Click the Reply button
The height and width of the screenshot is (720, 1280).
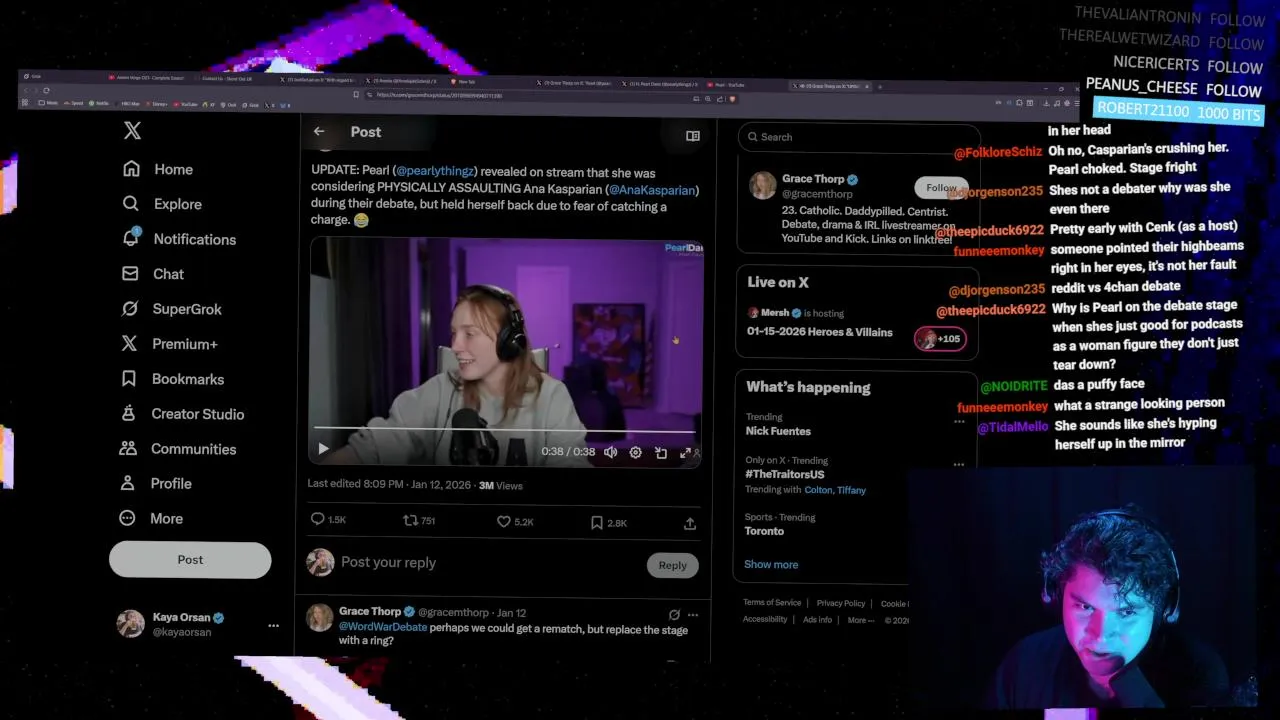[673, 565]
